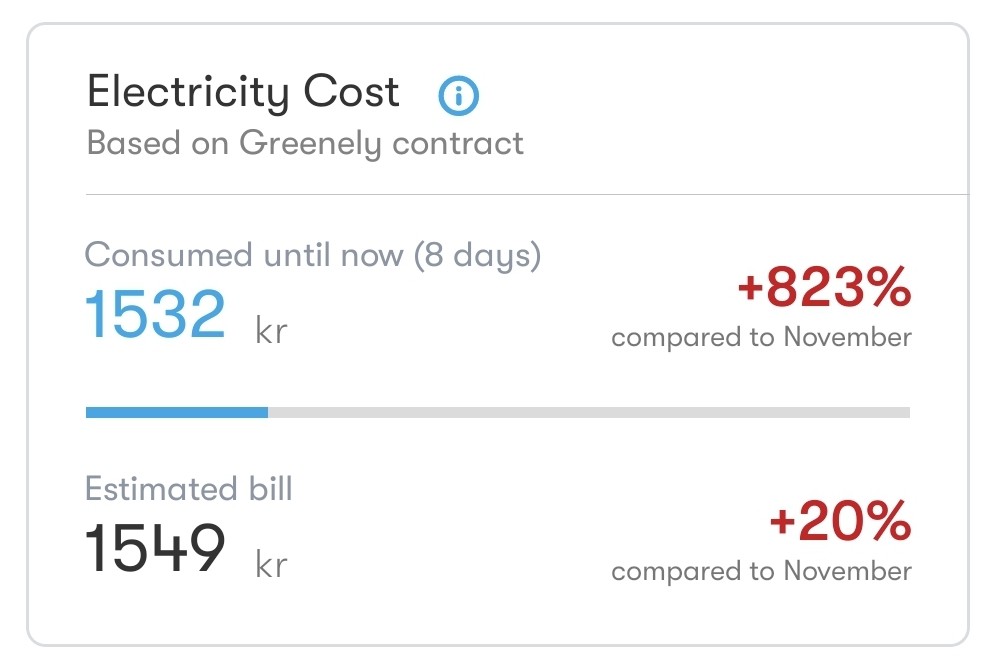Click the gray unfilled part of the progress bar
The width and height of the screenshot is (995, 670).
[588, 412]
